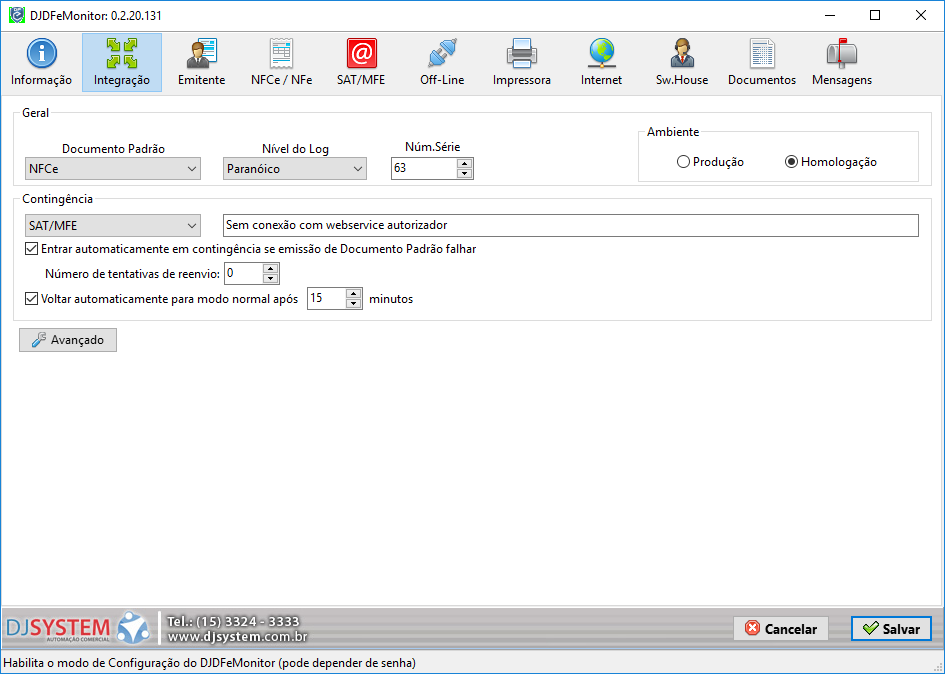
Task: Increase the Núm.Série value
Action: point(464,163)
